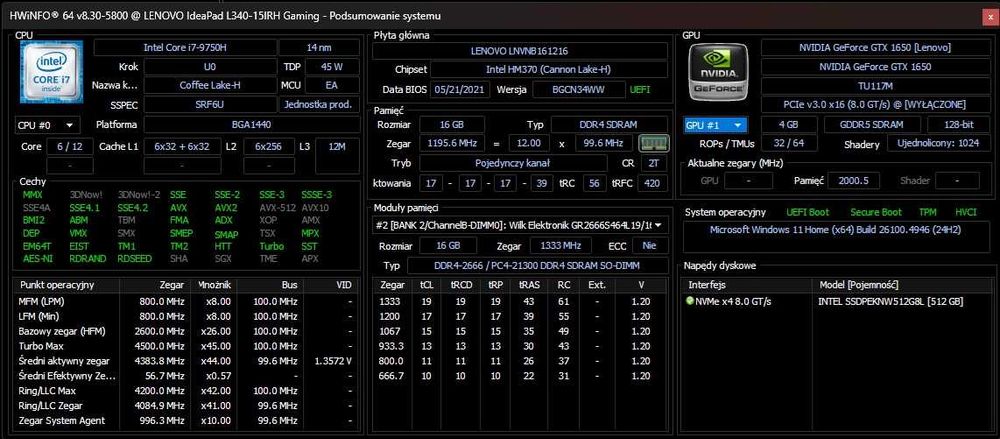Click the 2T command rate field
This screenshot has height=439, width=1000.
coord(654,163)
